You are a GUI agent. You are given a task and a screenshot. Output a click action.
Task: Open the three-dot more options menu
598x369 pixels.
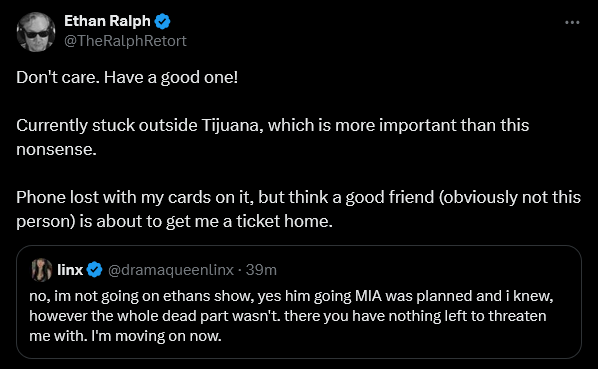pyautogui.click(x=572, y=23)
